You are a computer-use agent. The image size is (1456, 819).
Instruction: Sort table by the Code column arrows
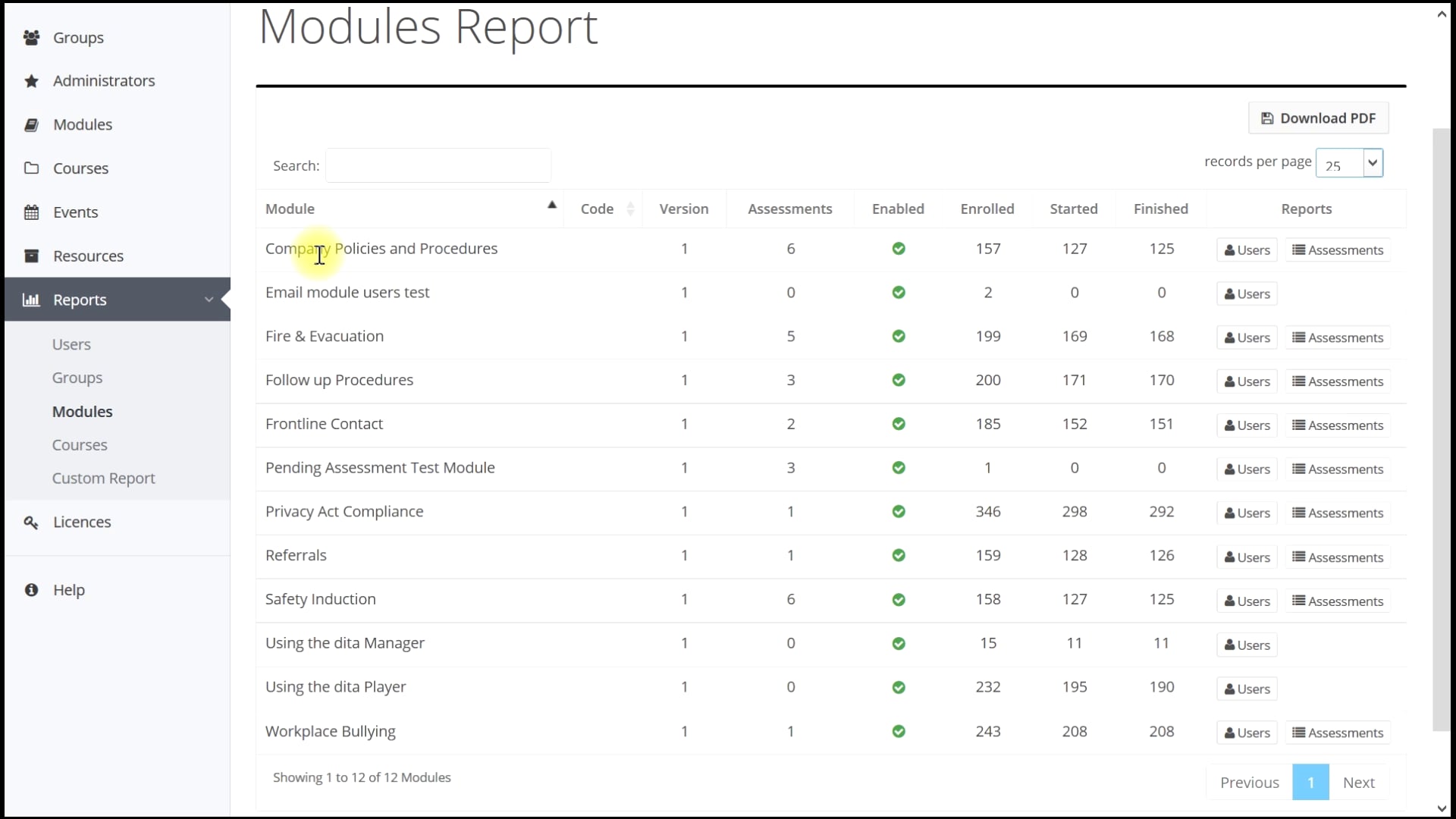pos(630,209)
